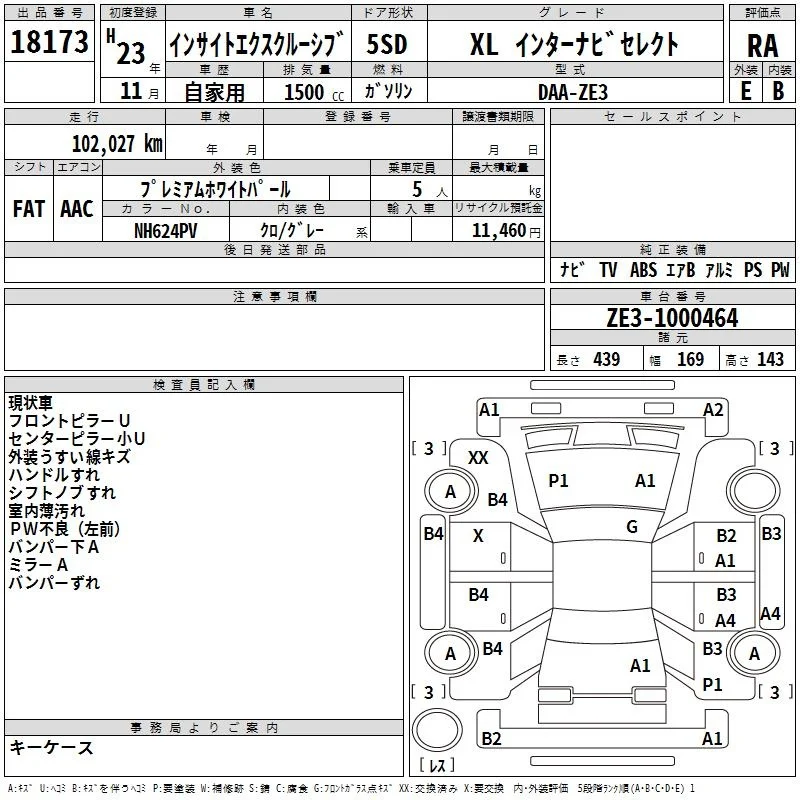
Task: Click the length value 439
Action: 607,359
